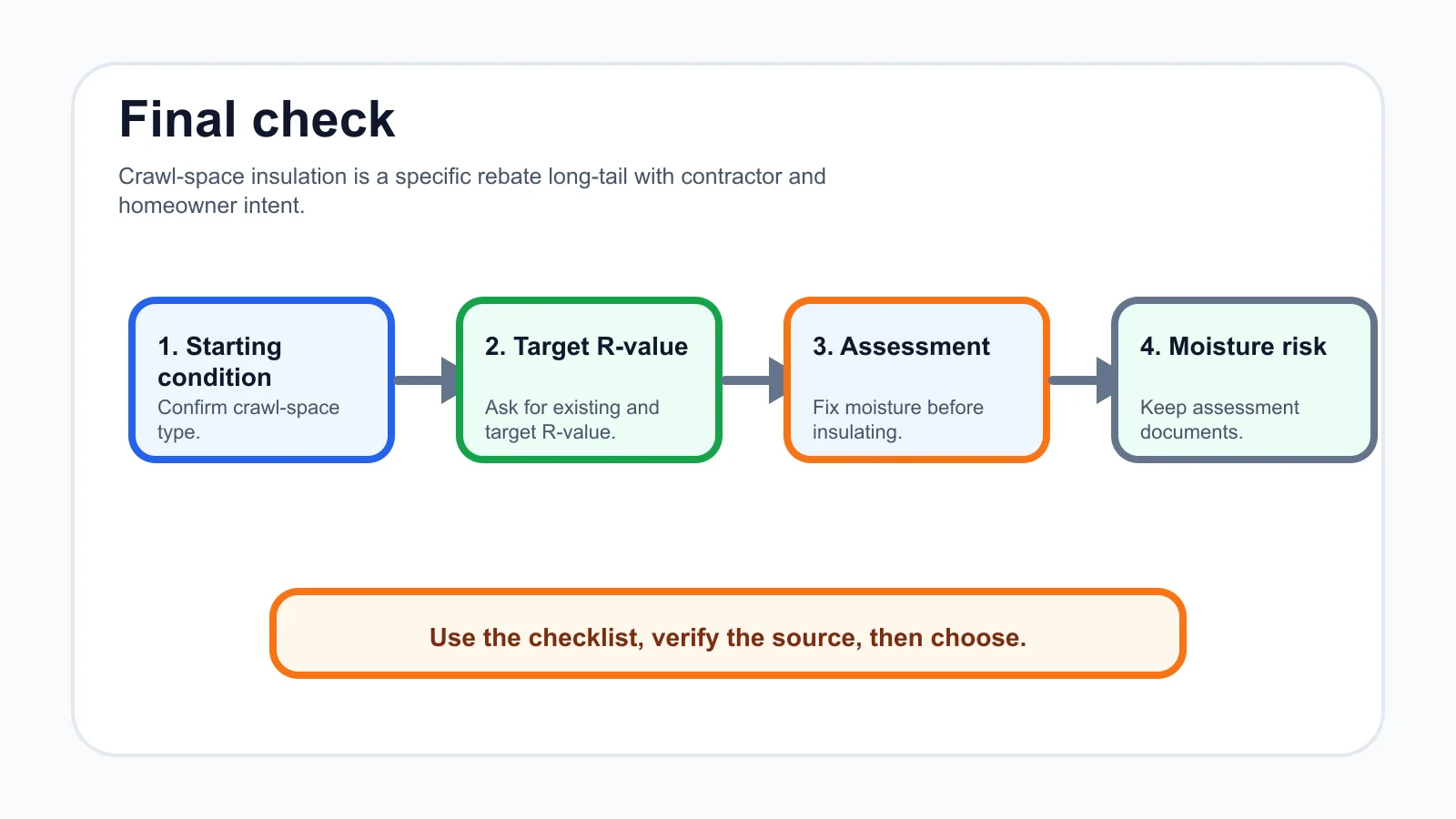The height and width of the screenshot is (819, 1456).
Task: Click the arrow between steps 1 and 2
Action: click(426, 379)
